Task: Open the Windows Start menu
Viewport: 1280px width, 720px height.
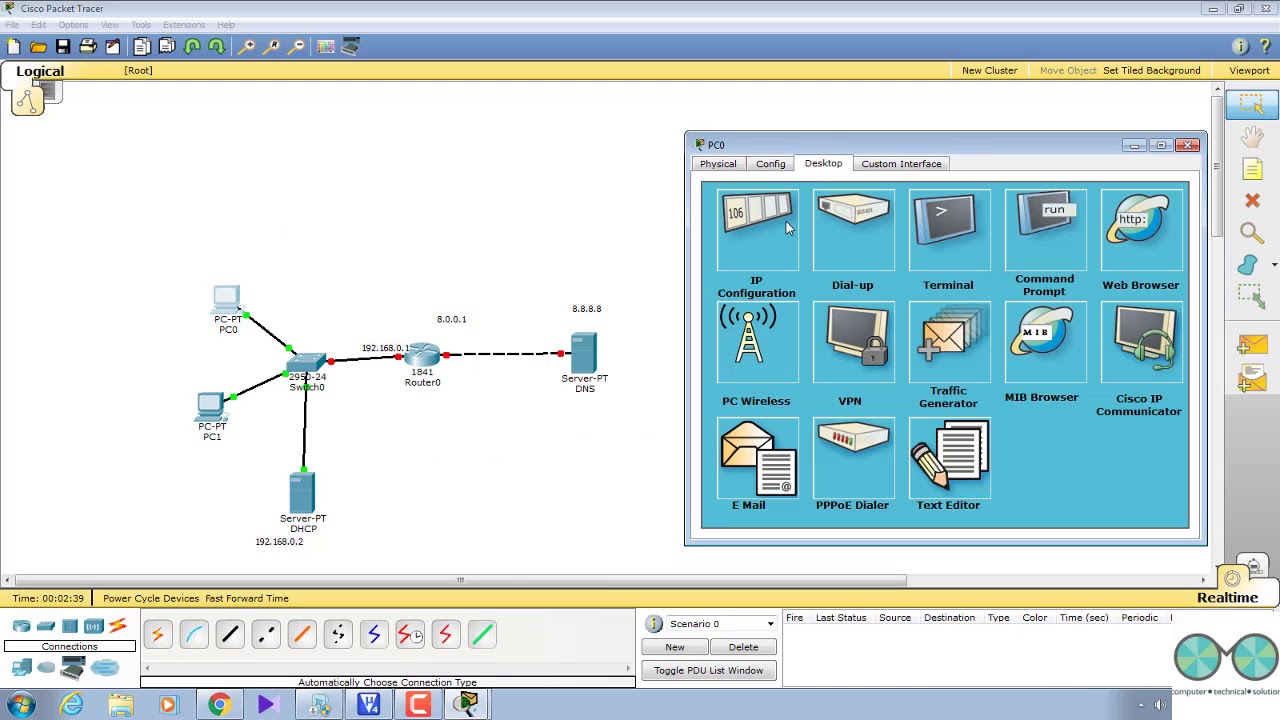Action: click(x=21, y=705)
